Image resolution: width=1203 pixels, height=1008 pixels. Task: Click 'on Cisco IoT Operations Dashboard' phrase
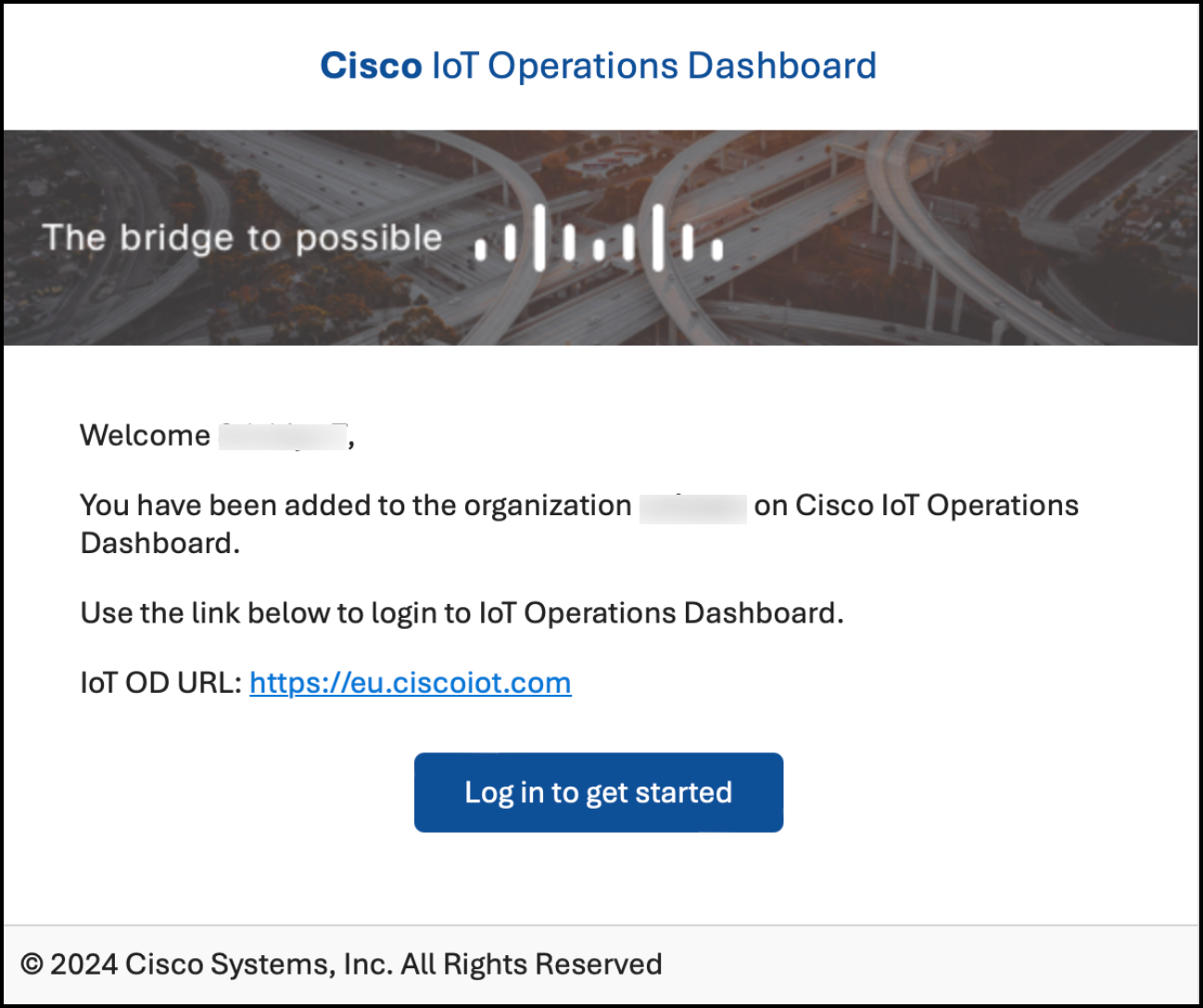918,505
